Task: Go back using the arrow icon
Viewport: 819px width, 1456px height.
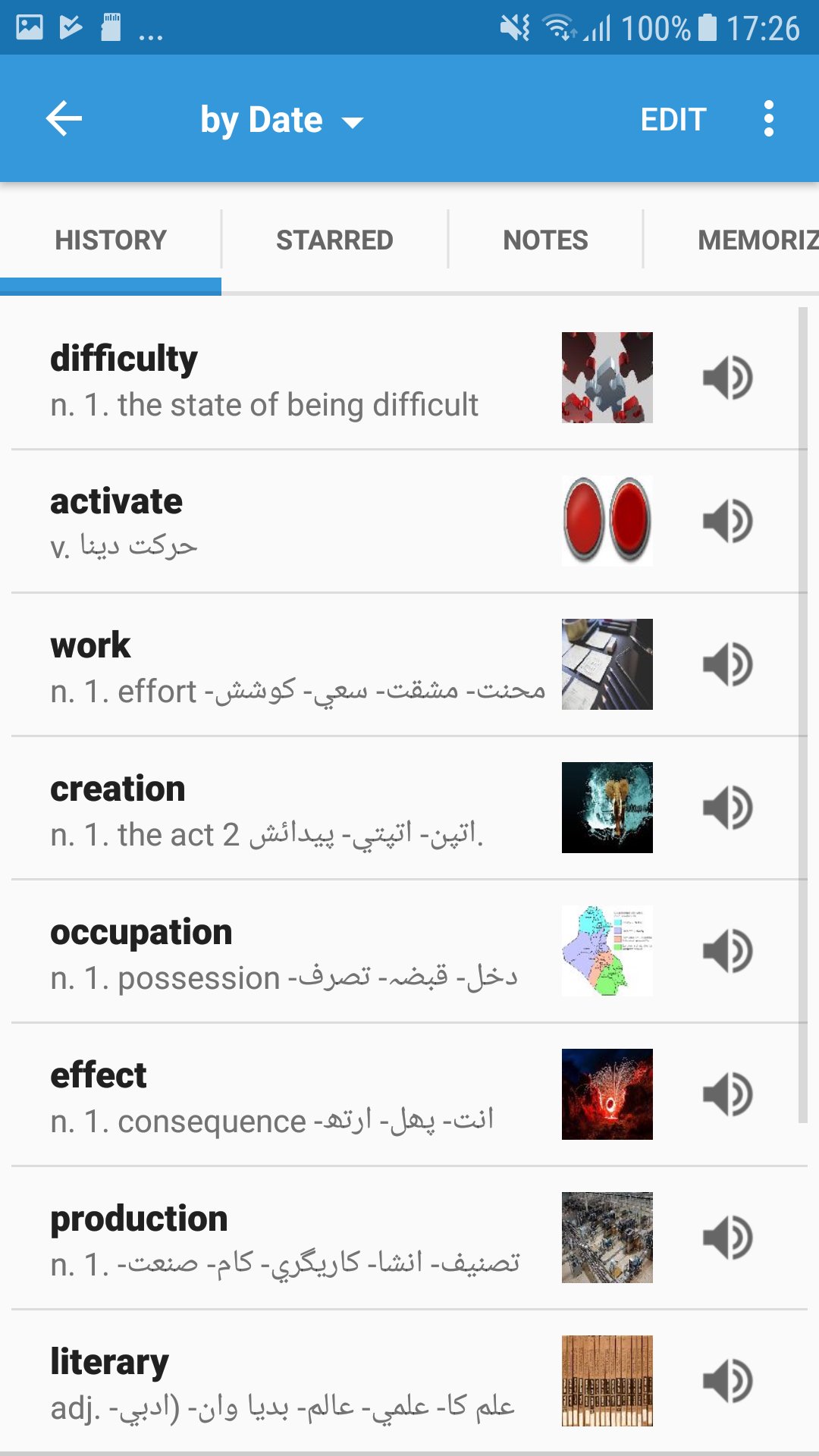Action: 64,119
